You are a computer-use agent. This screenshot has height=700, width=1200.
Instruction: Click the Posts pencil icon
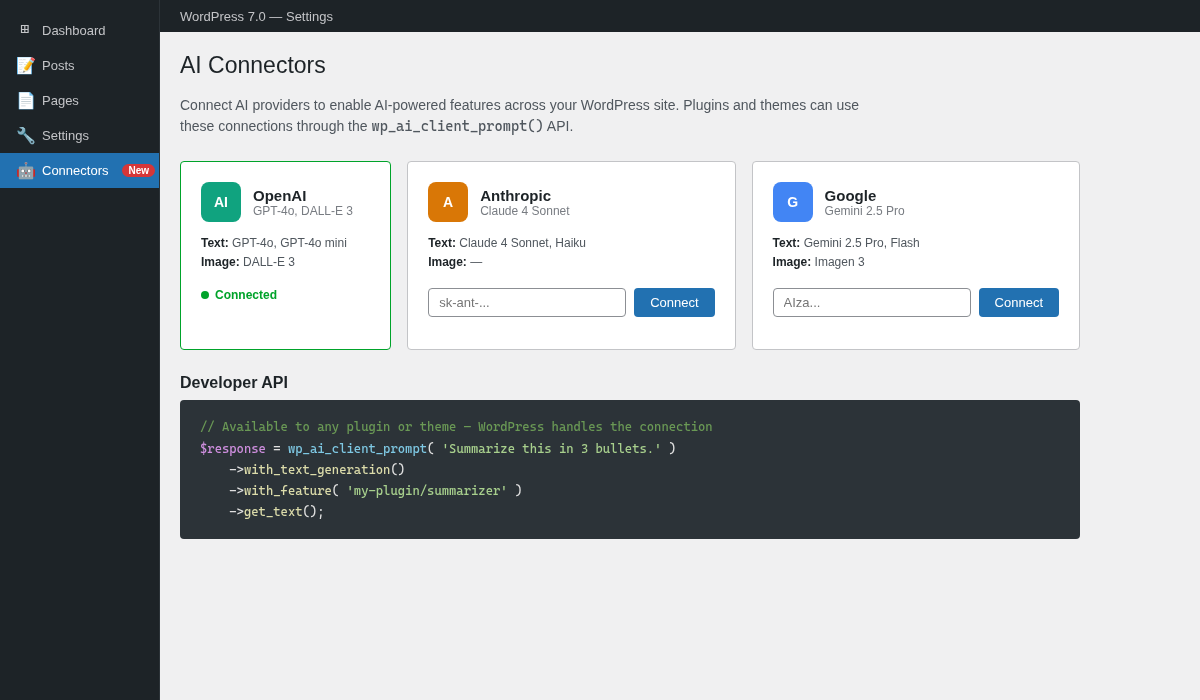point(25,65)
